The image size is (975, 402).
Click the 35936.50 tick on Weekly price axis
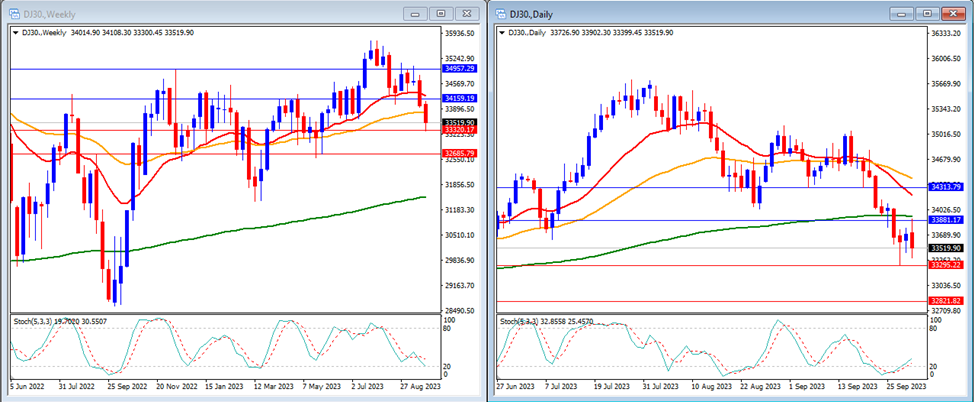pos(461,34)
